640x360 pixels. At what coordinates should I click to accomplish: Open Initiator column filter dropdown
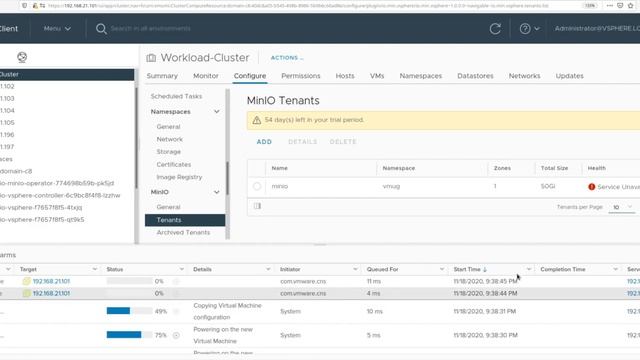point(355,269)
